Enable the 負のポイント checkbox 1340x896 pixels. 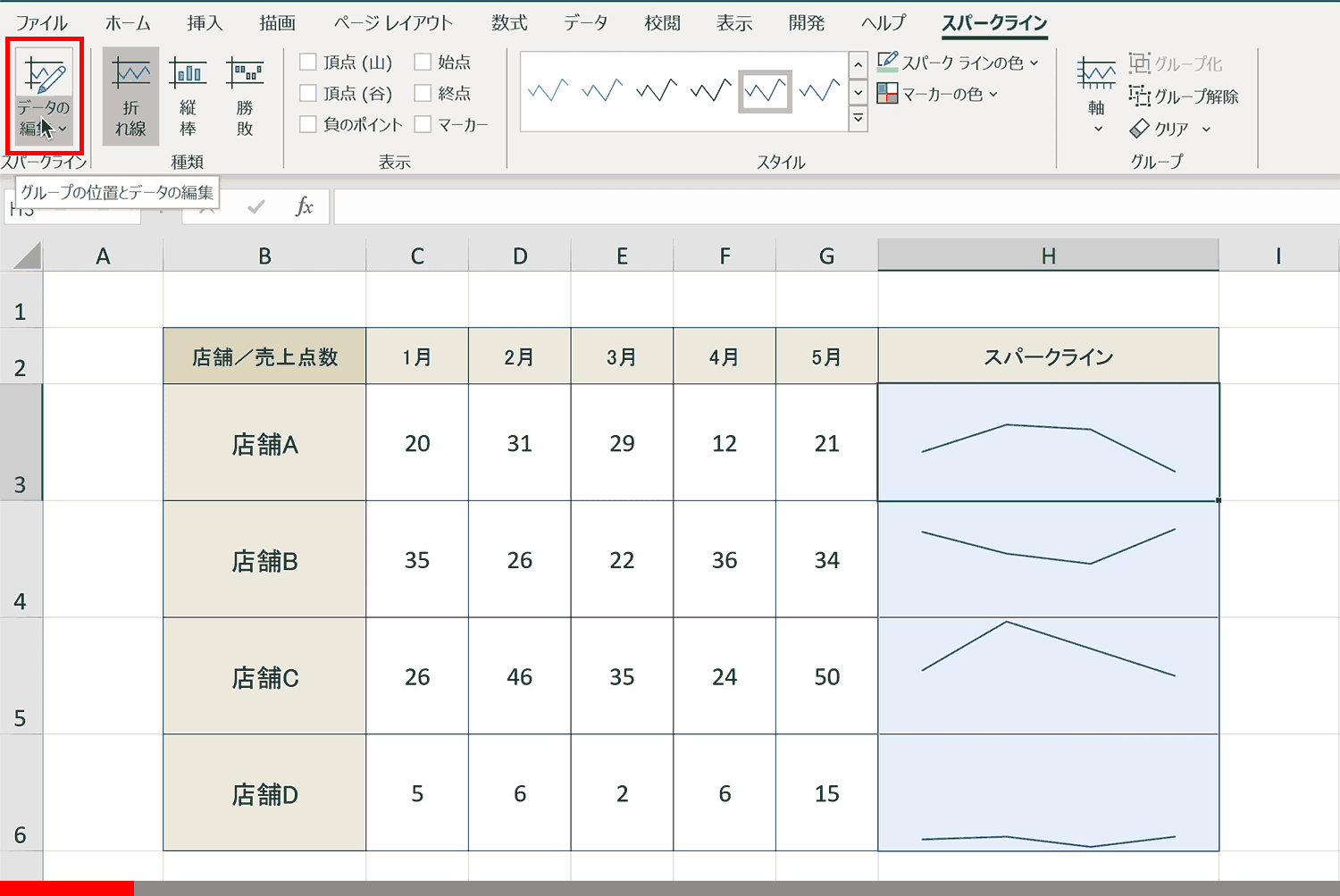click(x=308, y=124)
